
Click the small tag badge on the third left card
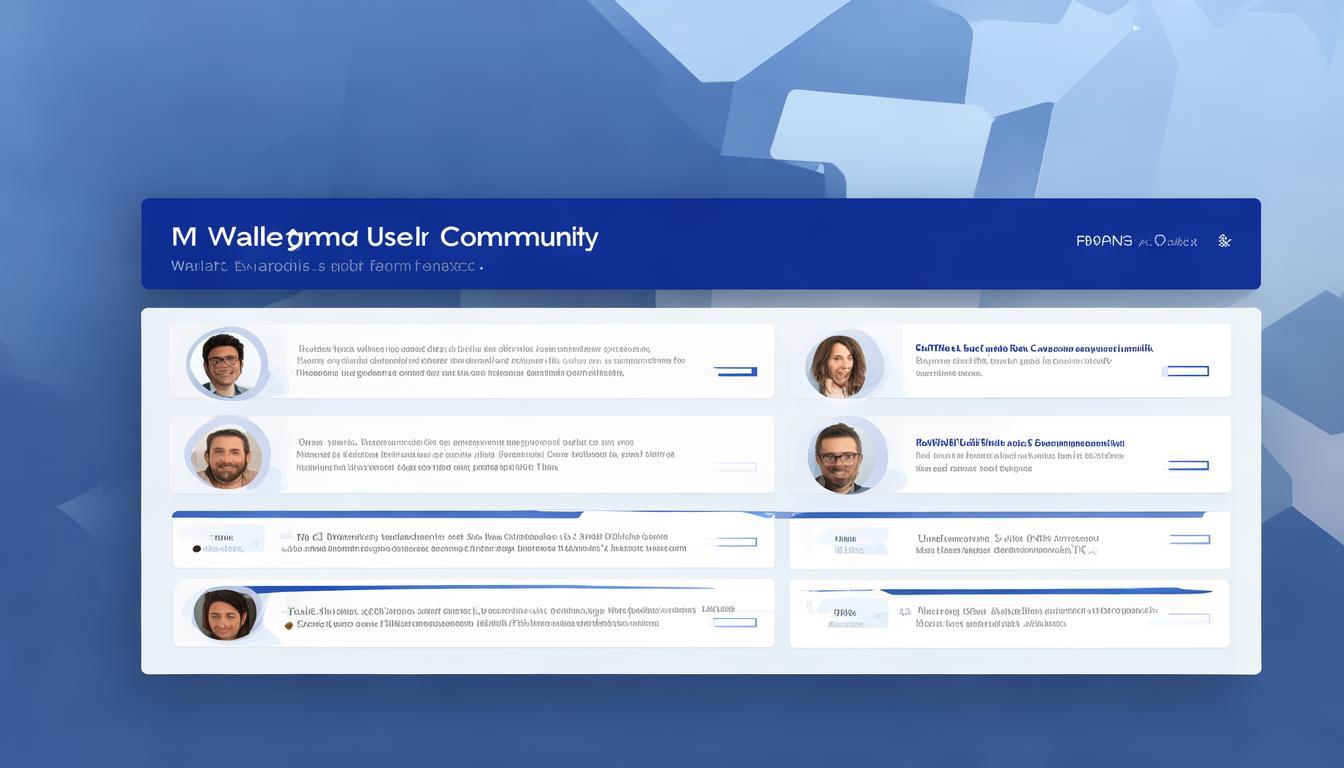click(x=222, y=541)
